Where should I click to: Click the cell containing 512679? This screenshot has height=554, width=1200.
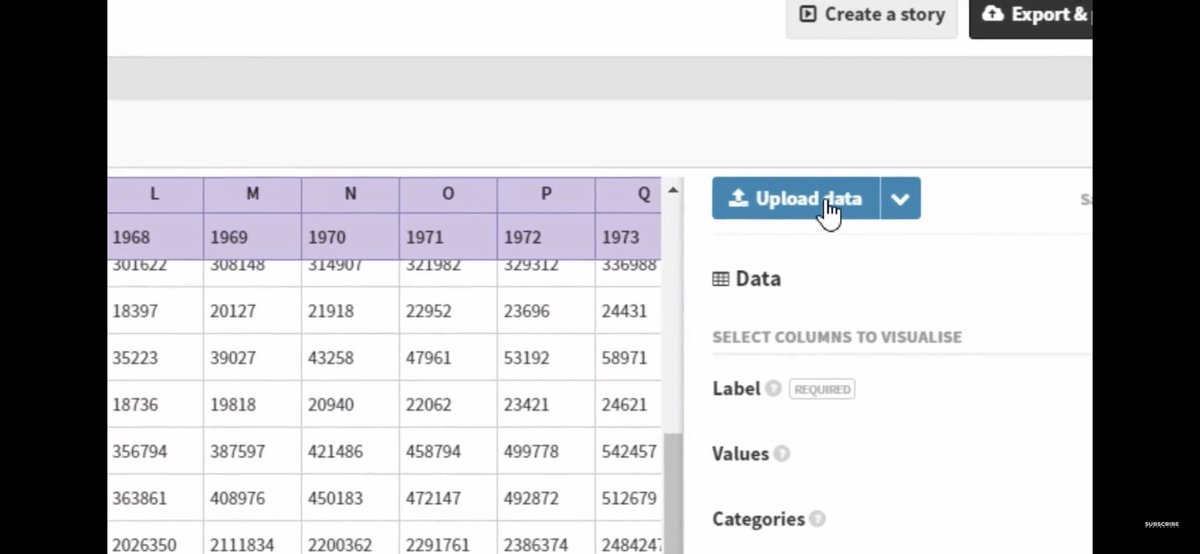[629, 498]
